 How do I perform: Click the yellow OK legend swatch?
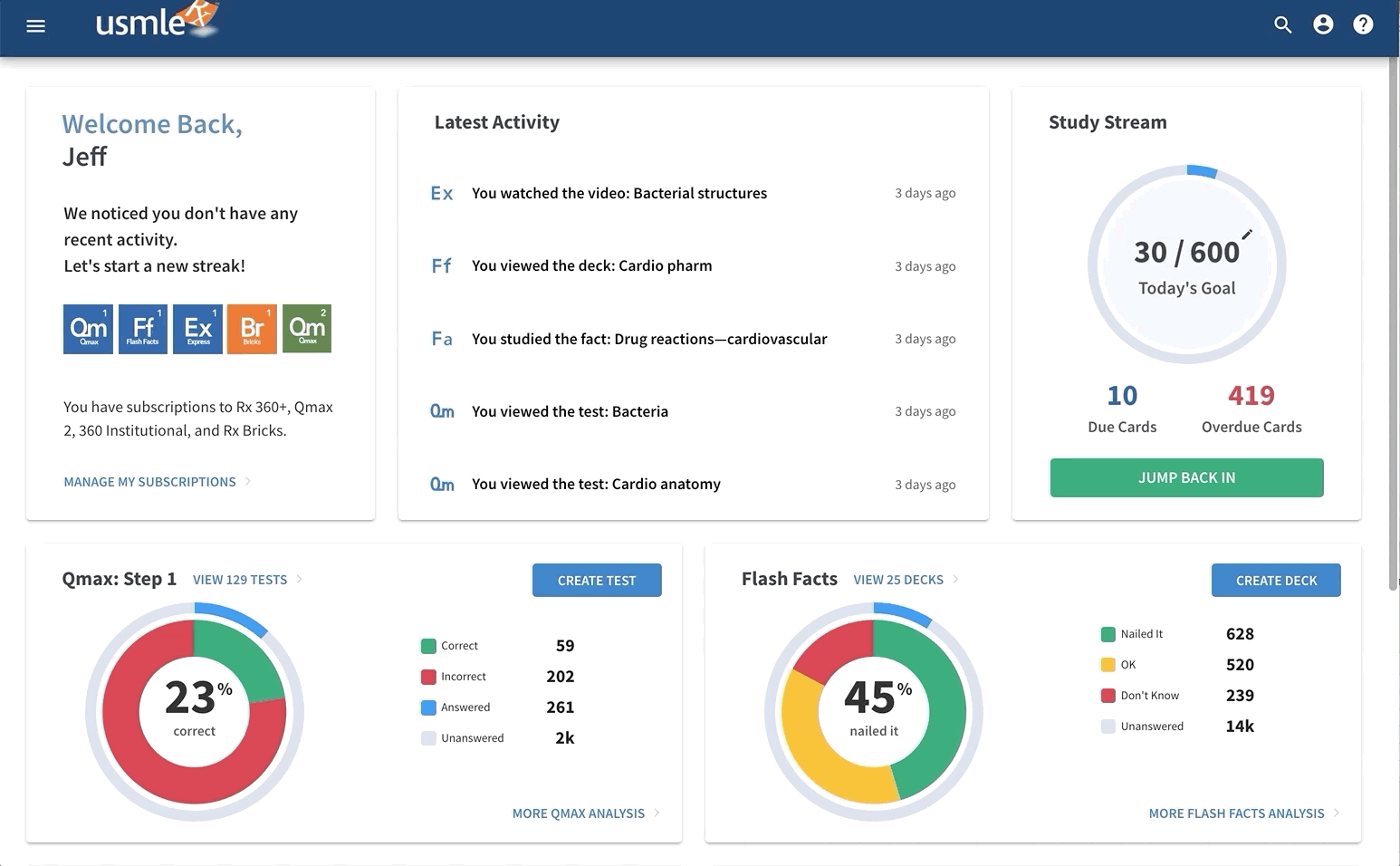click(x=1108, y=665)
